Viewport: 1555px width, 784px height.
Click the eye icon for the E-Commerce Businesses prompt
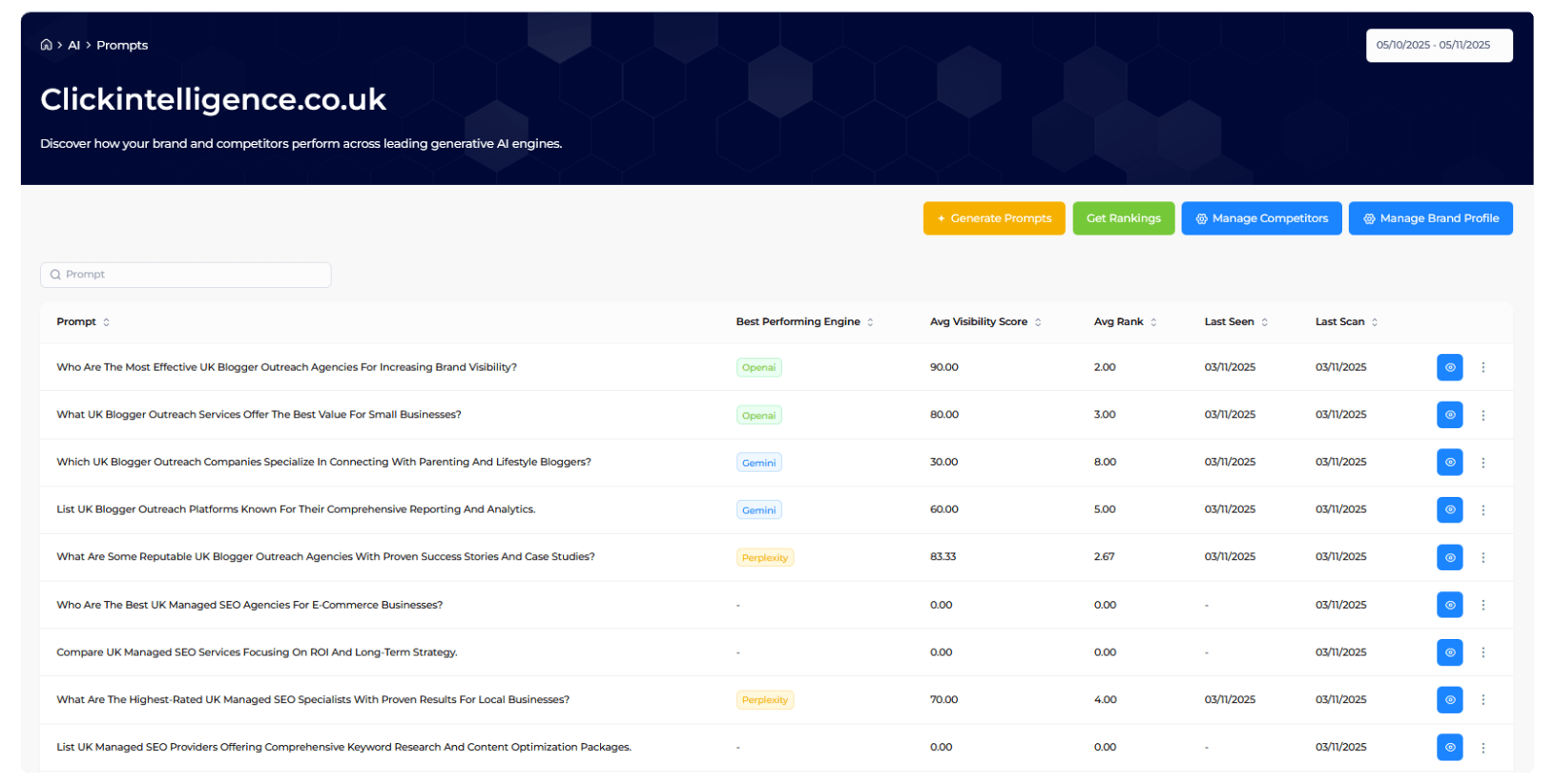[1449, 605]
